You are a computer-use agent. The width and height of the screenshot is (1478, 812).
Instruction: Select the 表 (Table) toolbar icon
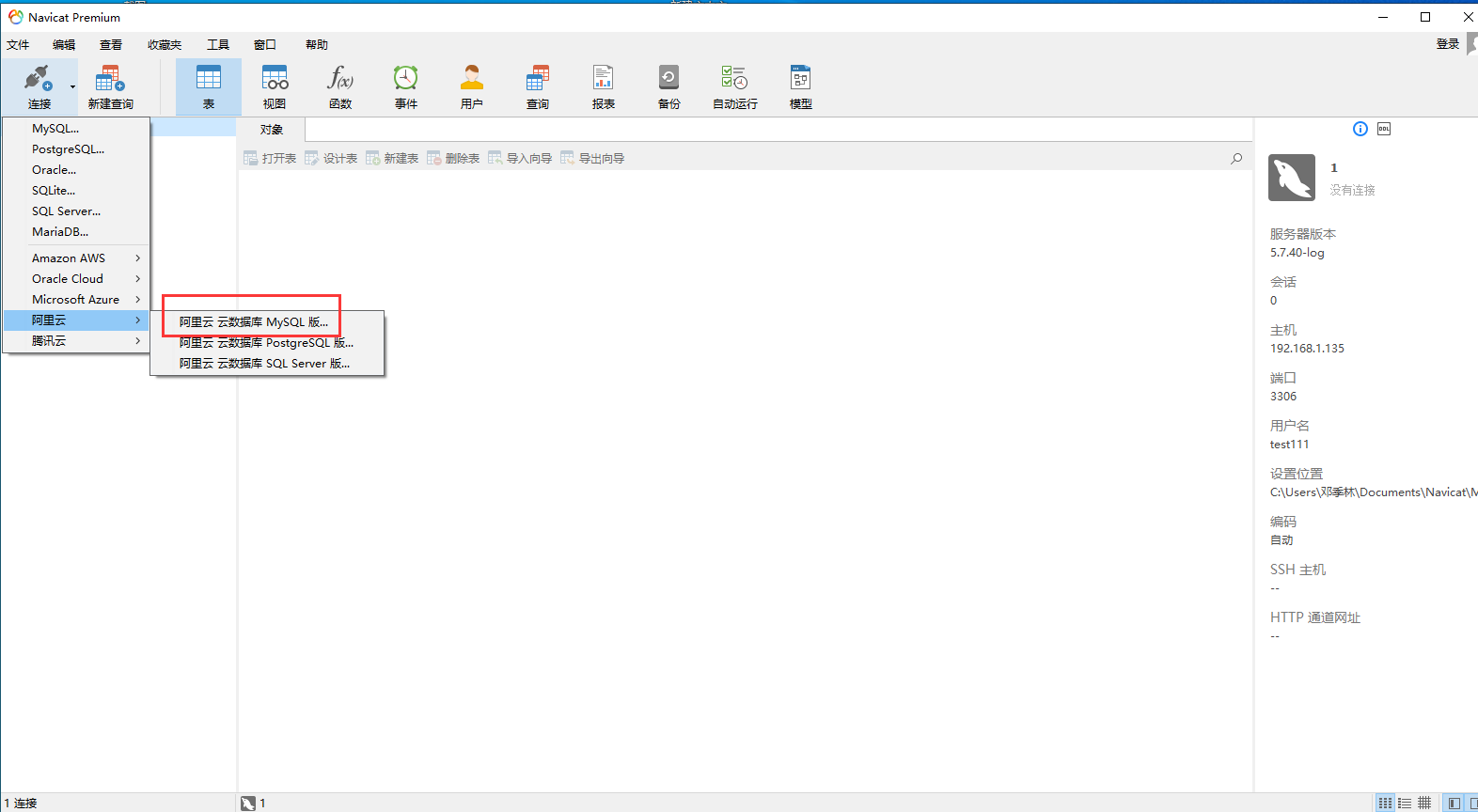point(209,78)
